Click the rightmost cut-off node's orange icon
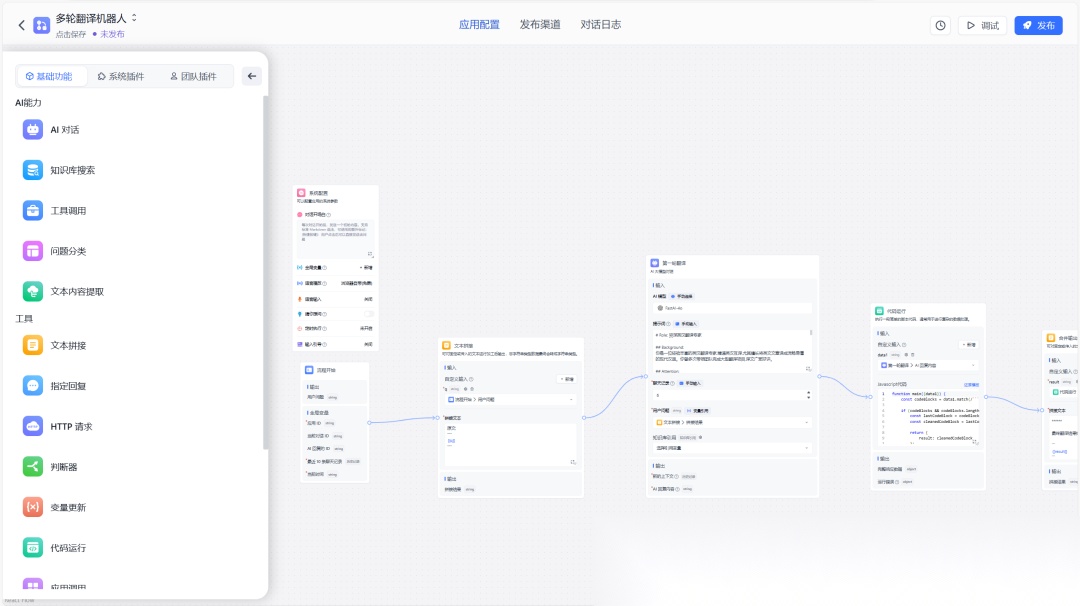This screenshot has height=606, width=1080. (1051, 337)
